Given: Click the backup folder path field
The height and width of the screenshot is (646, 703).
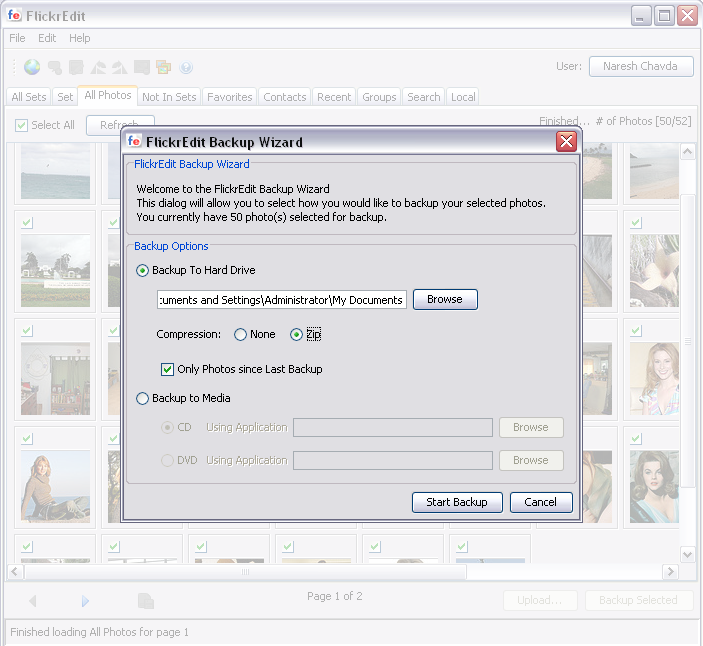Looking at the screenshot, I should (x=282, y=300).
